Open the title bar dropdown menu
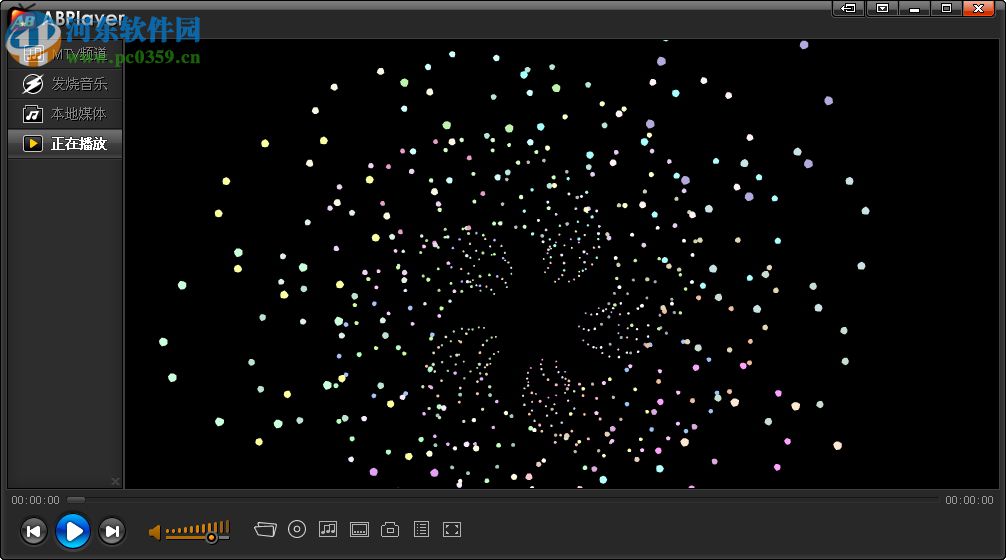 pyautogui.click(x=882, y=8)
